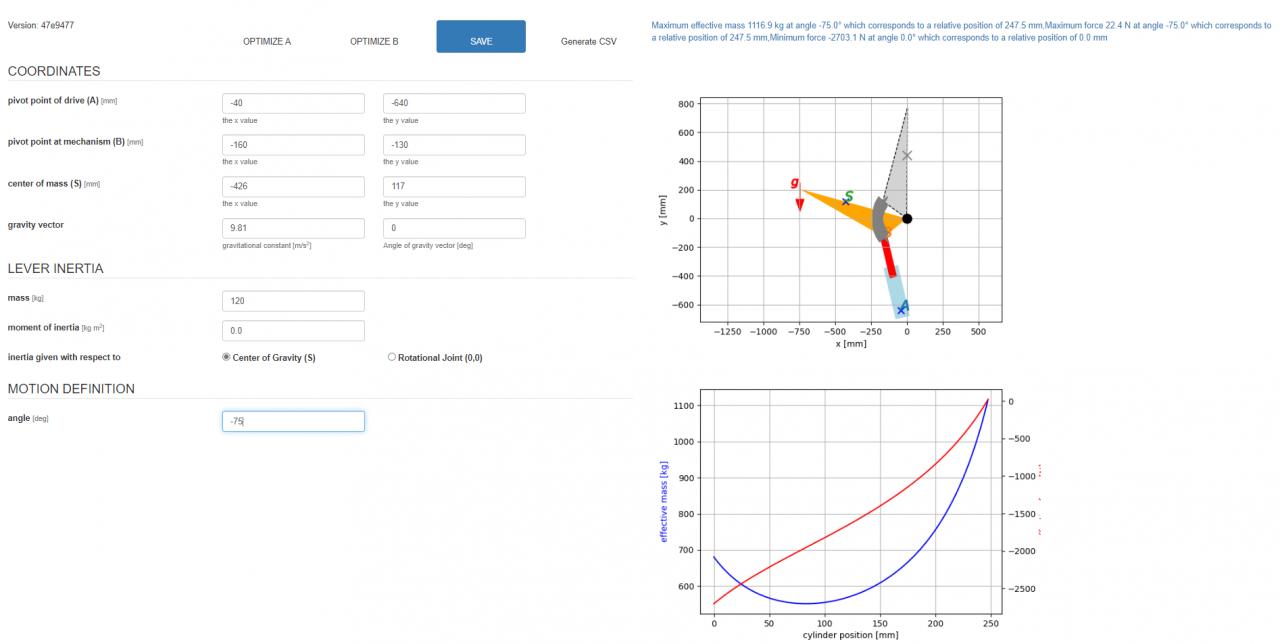Focus the center of mass y value field
The image size is (1280, 644).
[x=454, y=187]
